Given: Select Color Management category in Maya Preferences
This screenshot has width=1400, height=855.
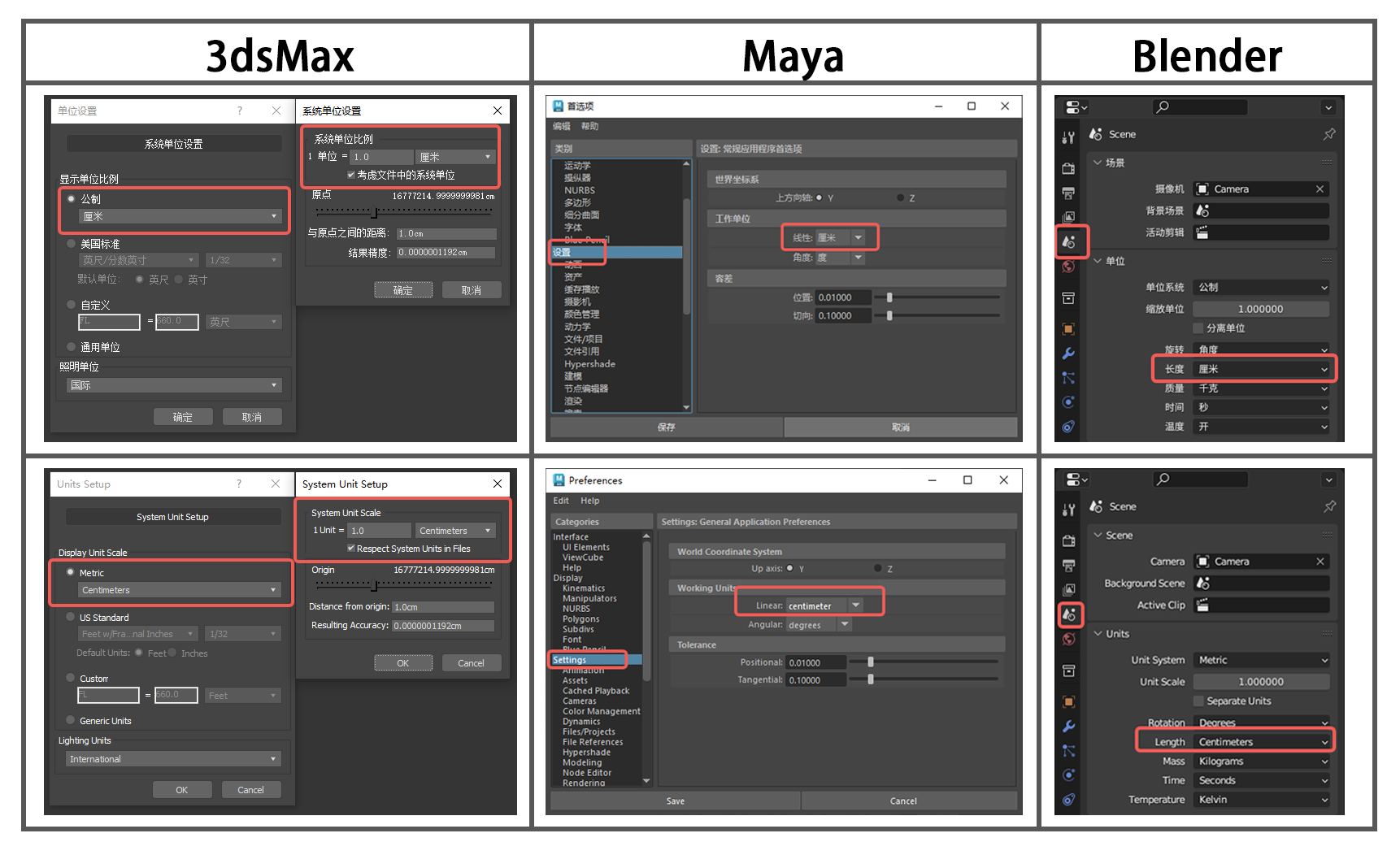Looking at the screenshot, I should coord(601,711).
